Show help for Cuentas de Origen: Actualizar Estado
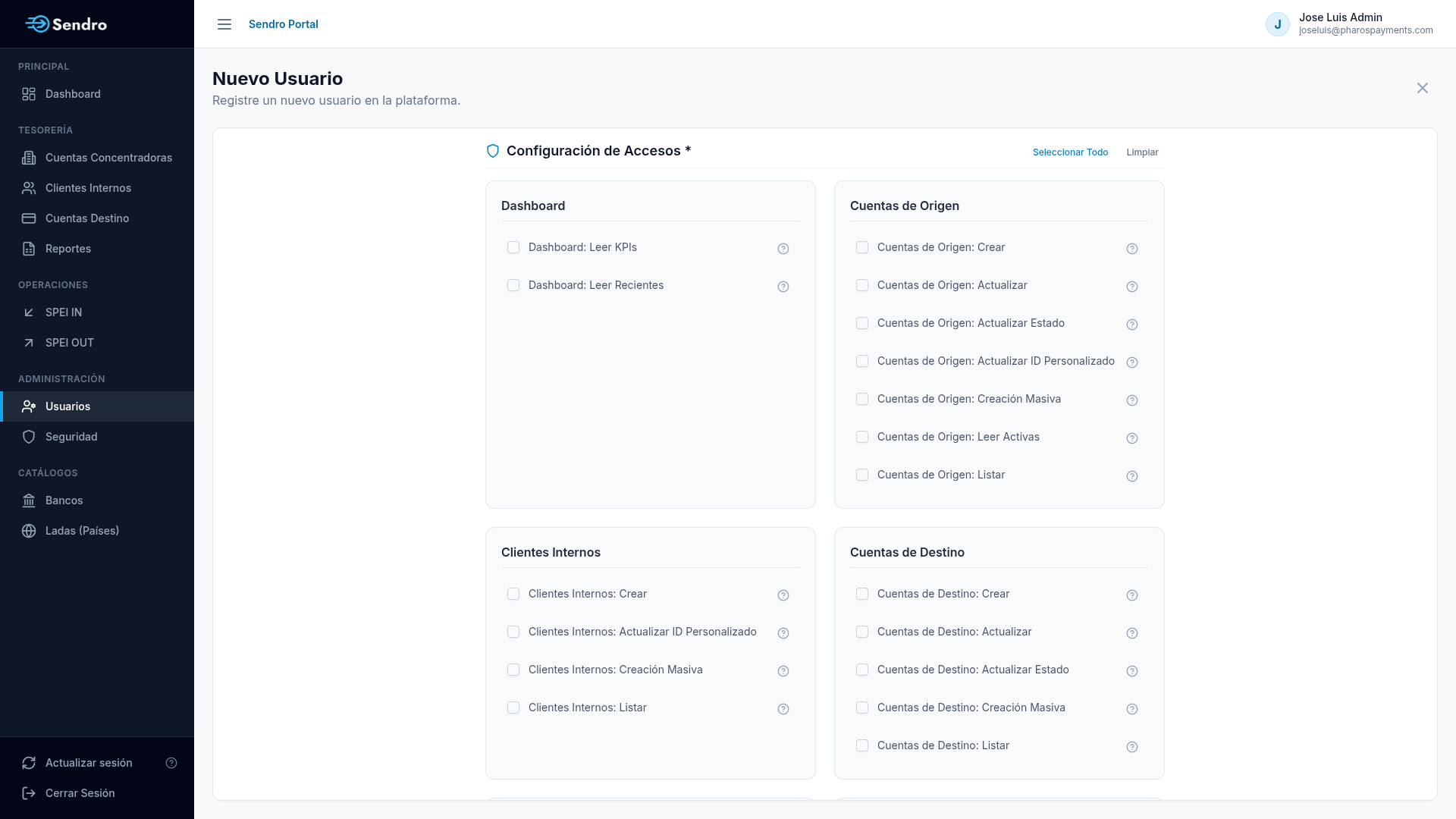1456x819 pixels. click(x=1132, y=325)
